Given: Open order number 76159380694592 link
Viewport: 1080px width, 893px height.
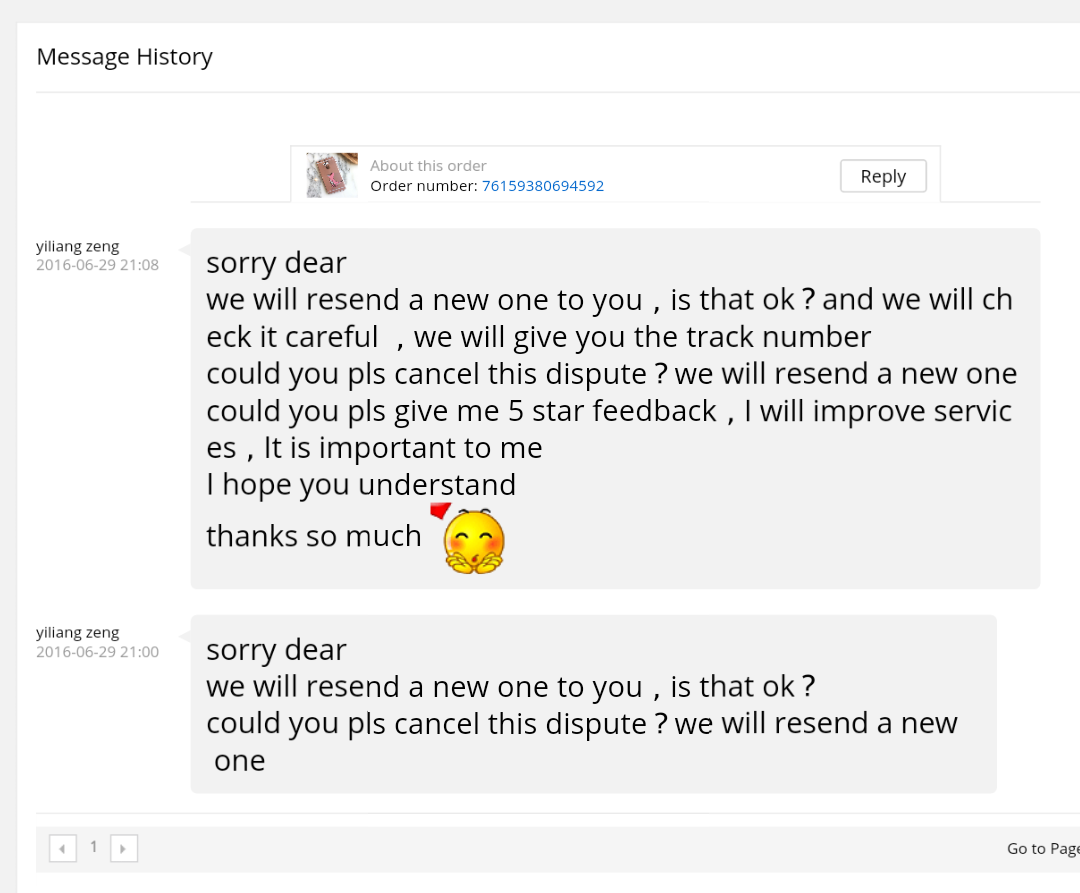Looking at the screenshot, I should (x=543, y=186).
